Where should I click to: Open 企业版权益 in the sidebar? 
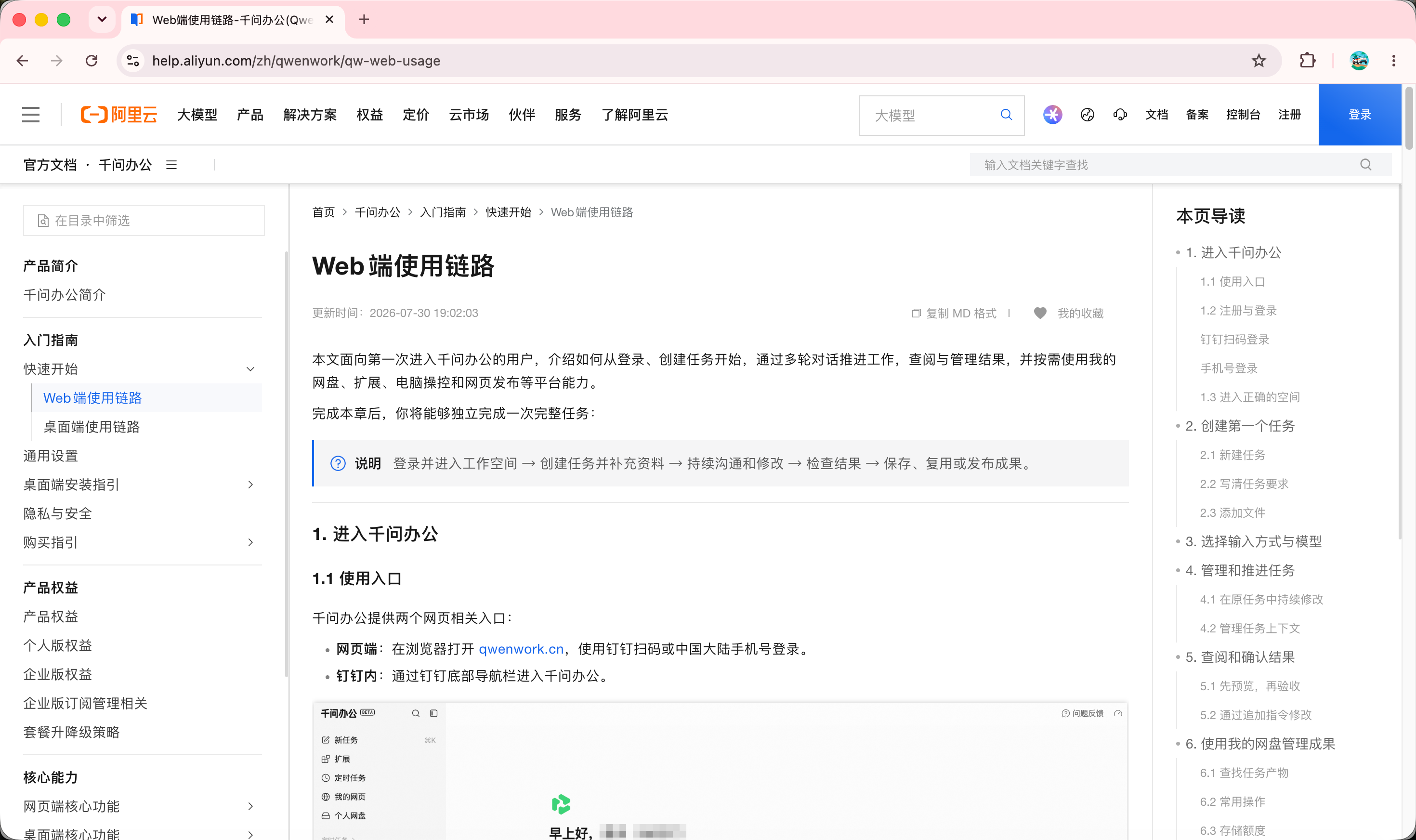58,674
